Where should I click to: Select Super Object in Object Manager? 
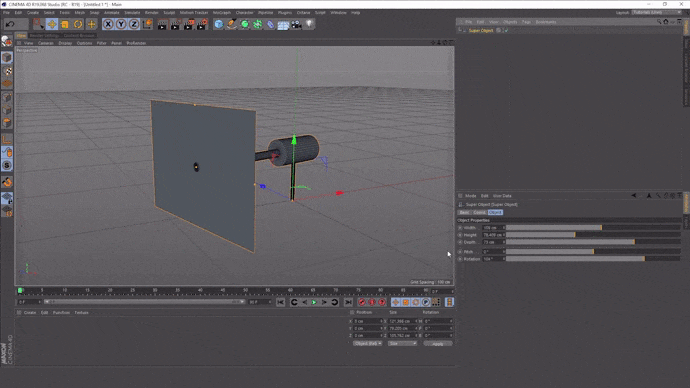tap(481, 31)
